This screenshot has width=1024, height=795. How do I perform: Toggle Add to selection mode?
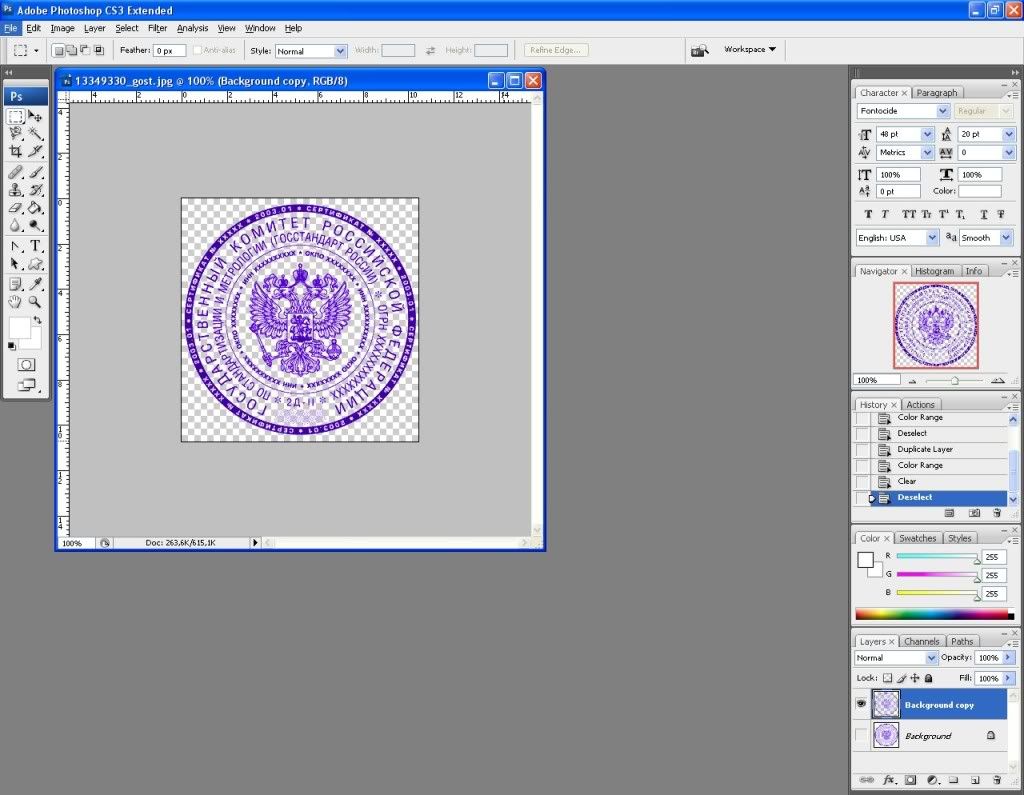pos(71,50)
